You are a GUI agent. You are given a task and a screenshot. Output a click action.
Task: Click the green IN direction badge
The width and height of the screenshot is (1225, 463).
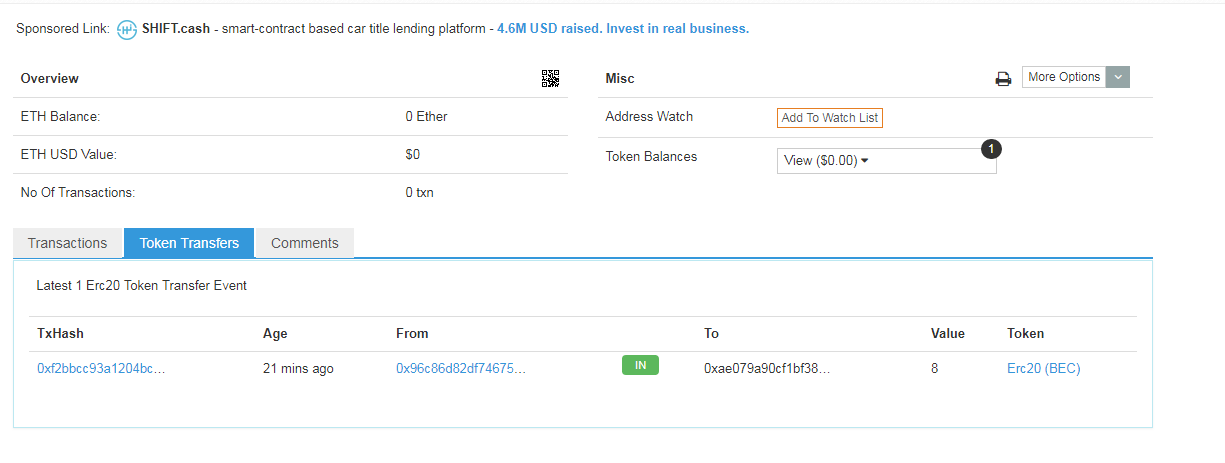tap(640, 366)
